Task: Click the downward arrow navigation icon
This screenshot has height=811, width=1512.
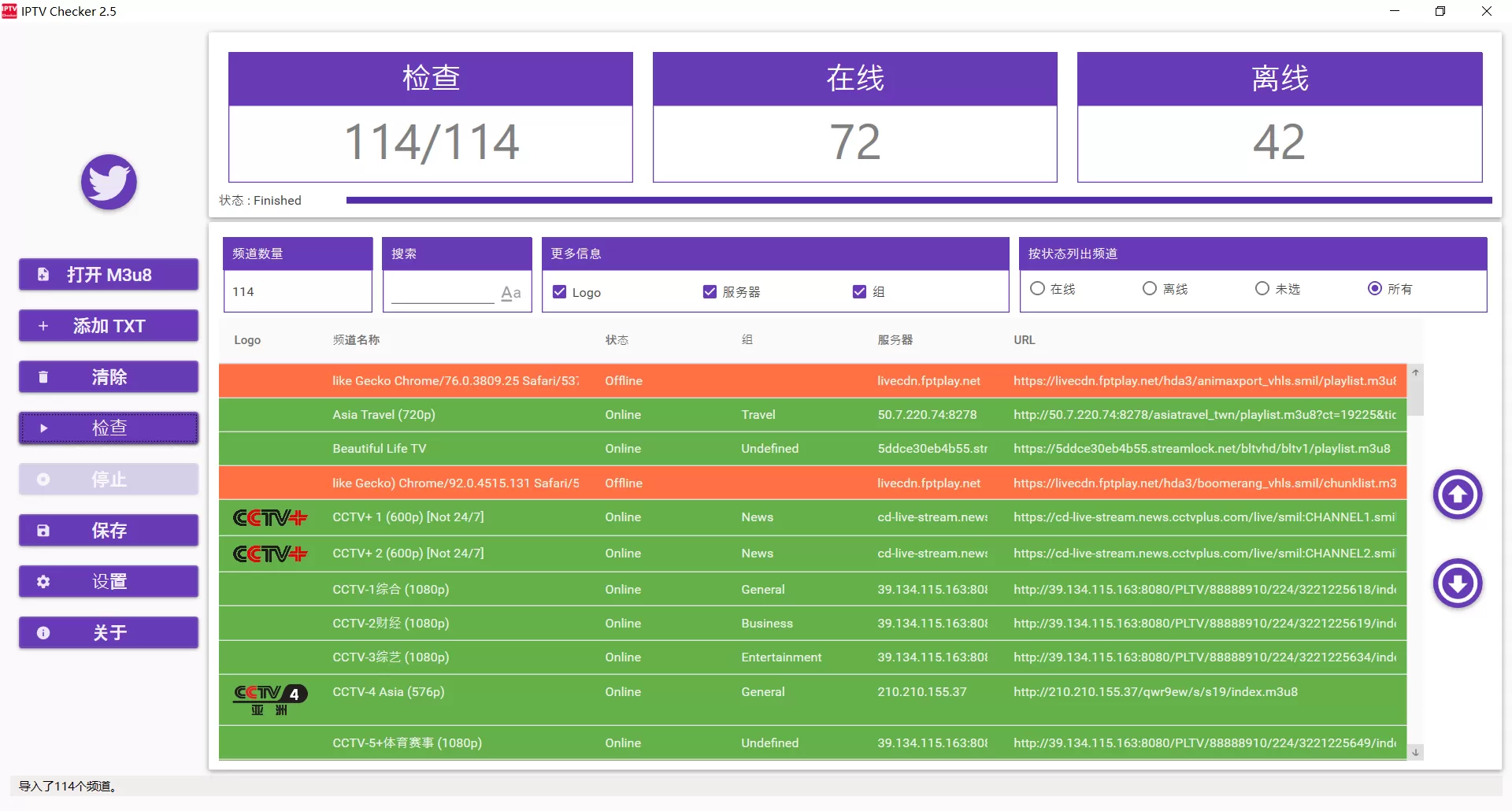Action: pyautogui.click(x=1457, y=583)
